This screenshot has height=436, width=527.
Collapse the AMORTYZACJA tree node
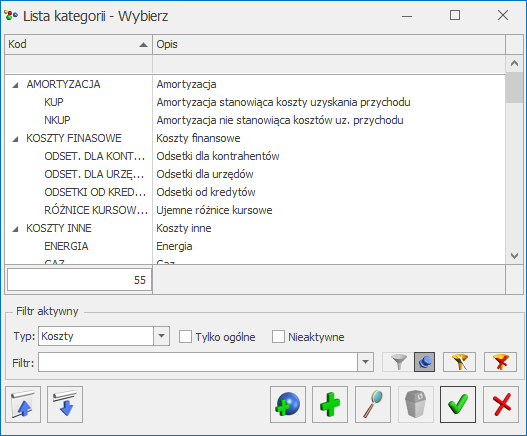click(15, 85)
